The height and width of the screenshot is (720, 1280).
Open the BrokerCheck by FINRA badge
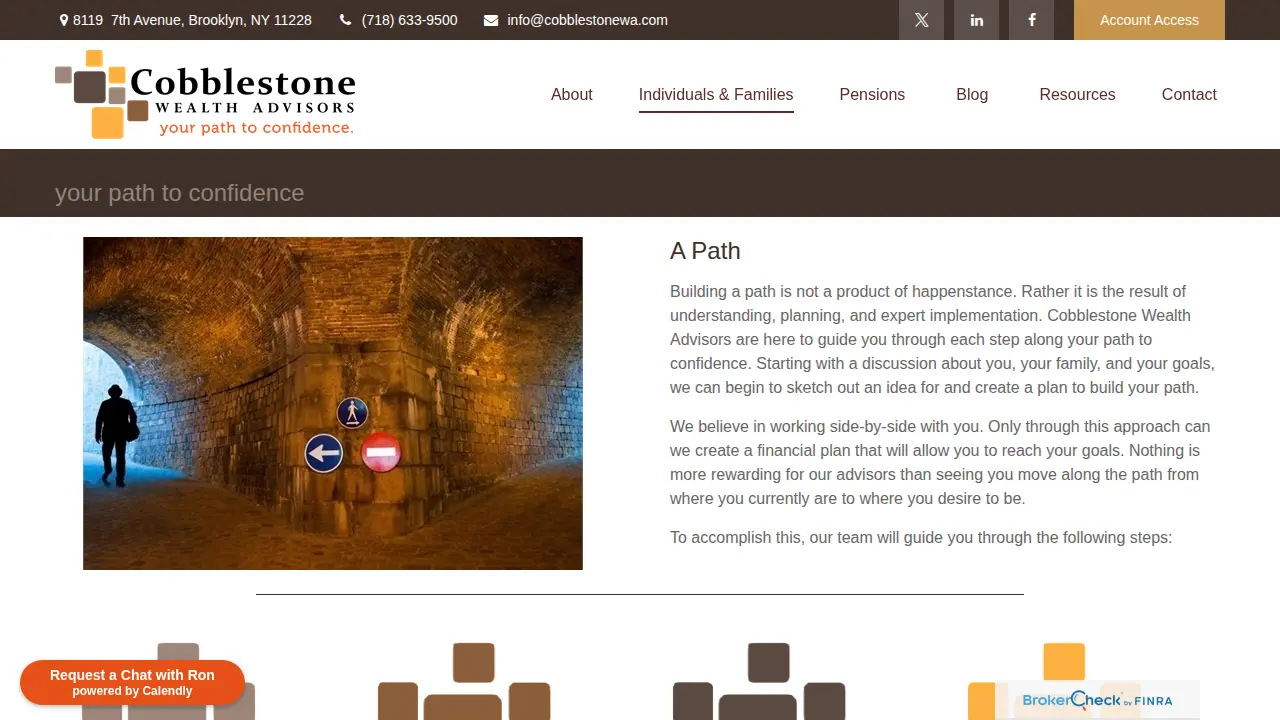point(1097,700)
